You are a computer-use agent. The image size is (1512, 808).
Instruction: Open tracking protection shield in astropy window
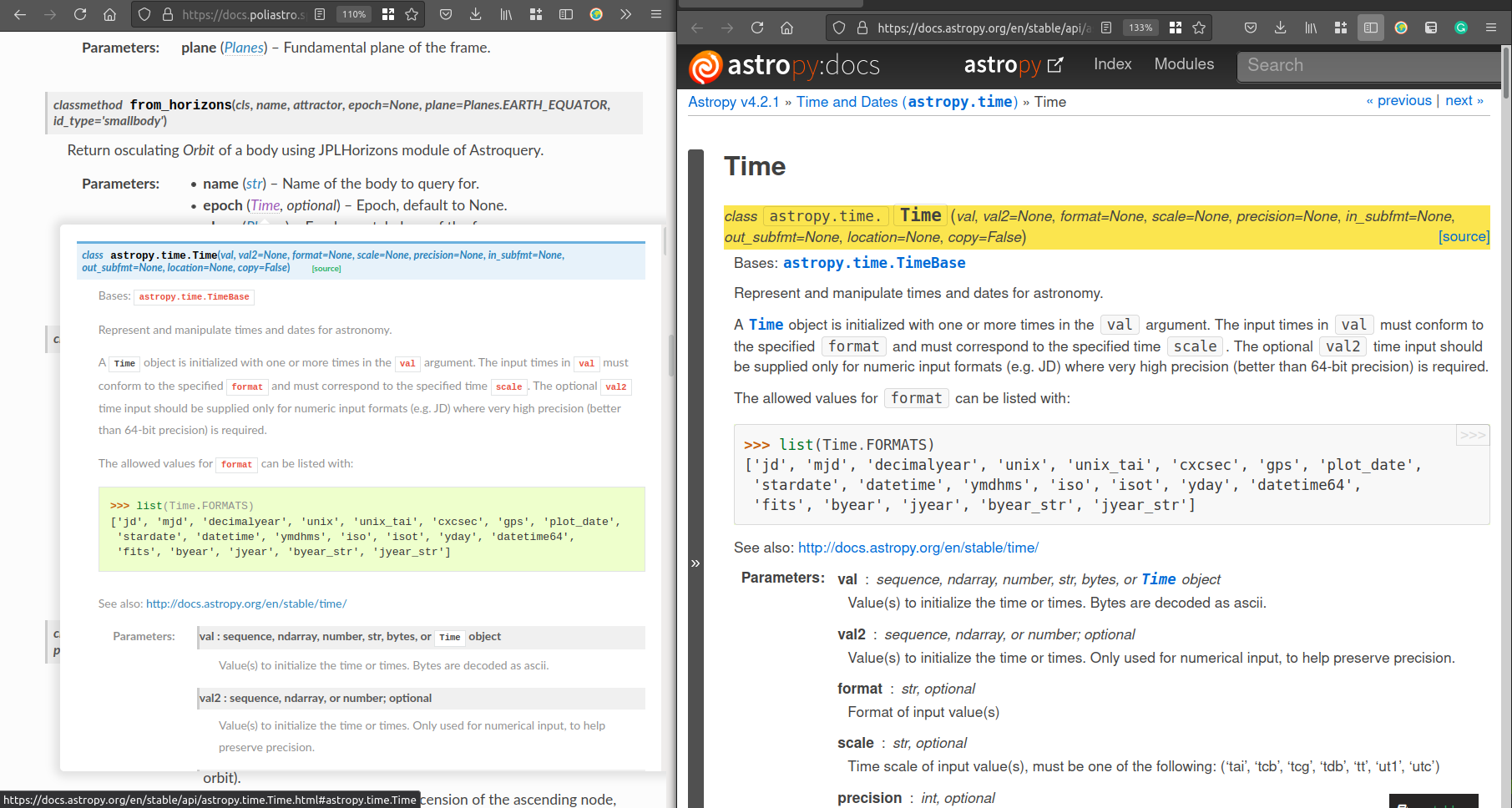840,28
